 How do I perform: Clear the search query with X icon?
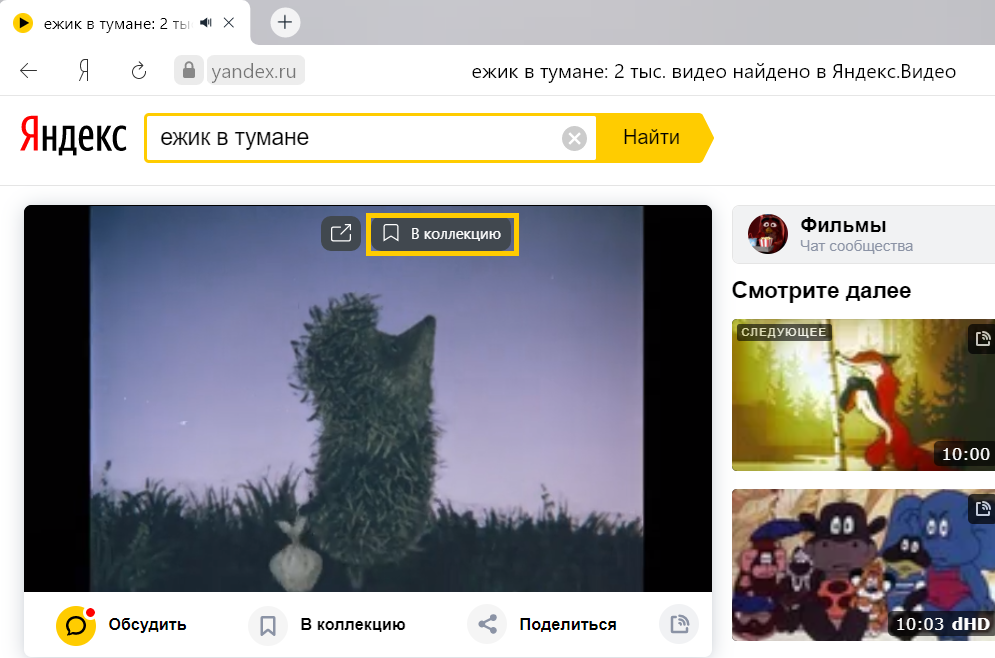574,138
